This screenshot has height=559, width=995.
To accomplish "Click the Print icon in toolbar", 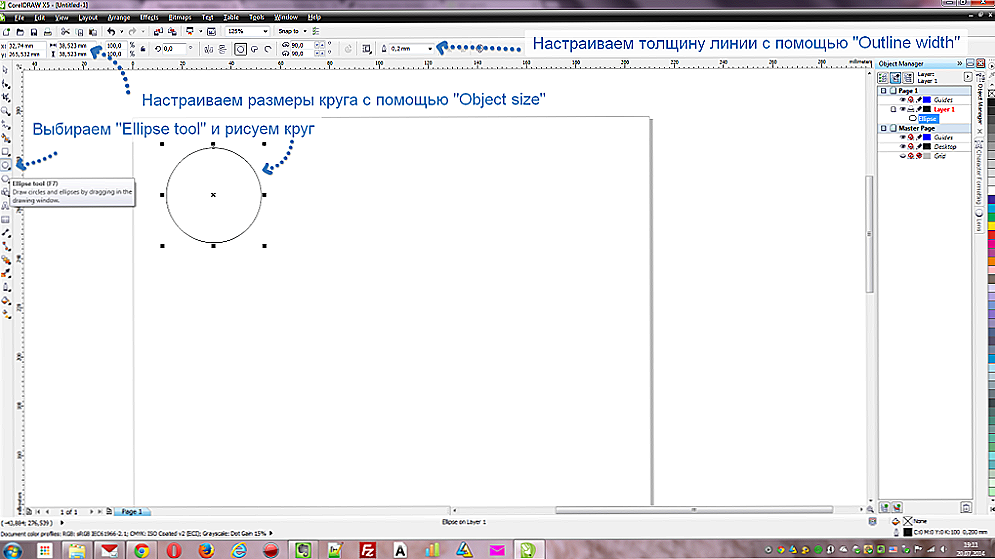I will tap(48, 31).
